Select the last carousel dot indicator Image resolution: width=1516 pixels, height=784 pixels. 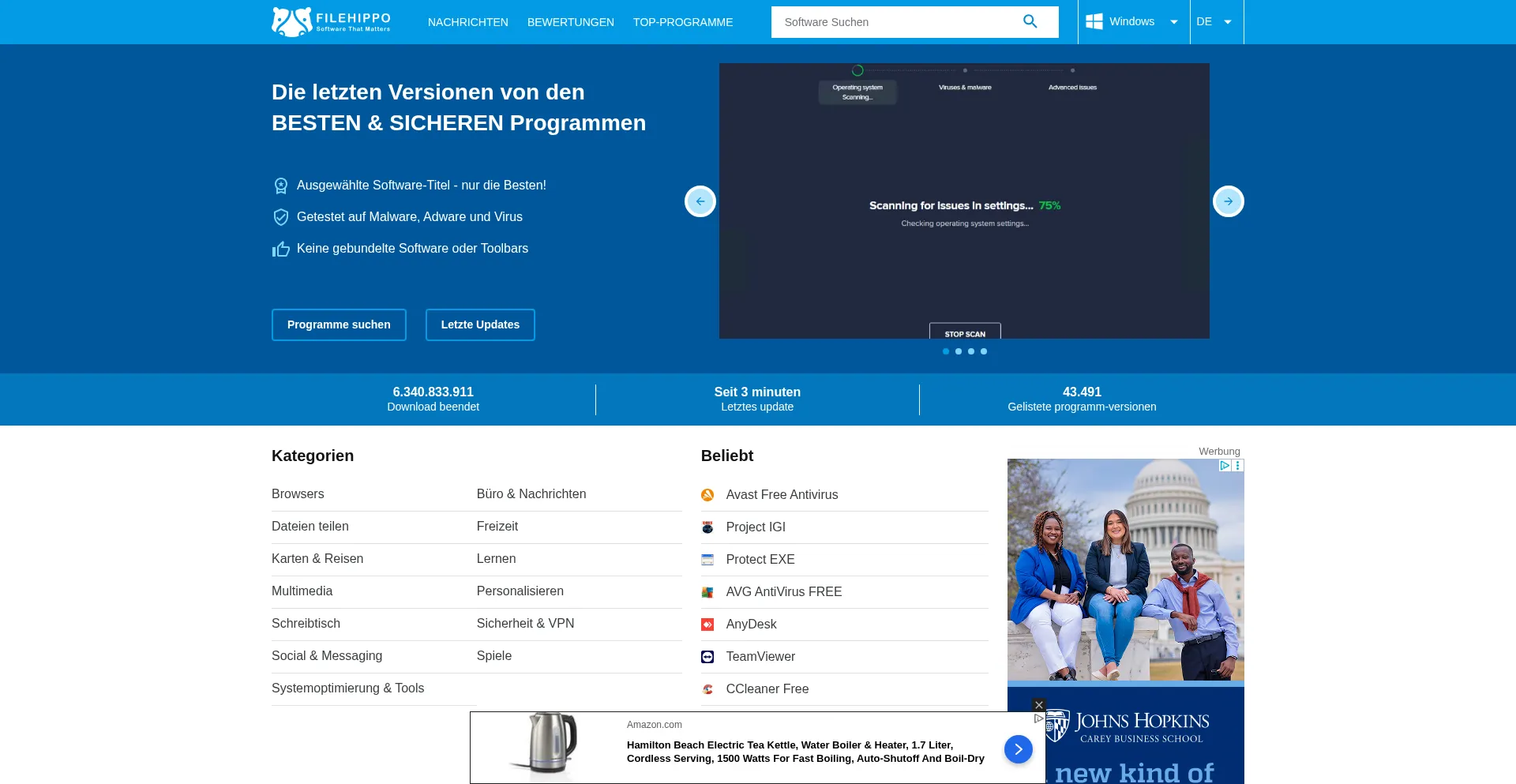(984, 351)
